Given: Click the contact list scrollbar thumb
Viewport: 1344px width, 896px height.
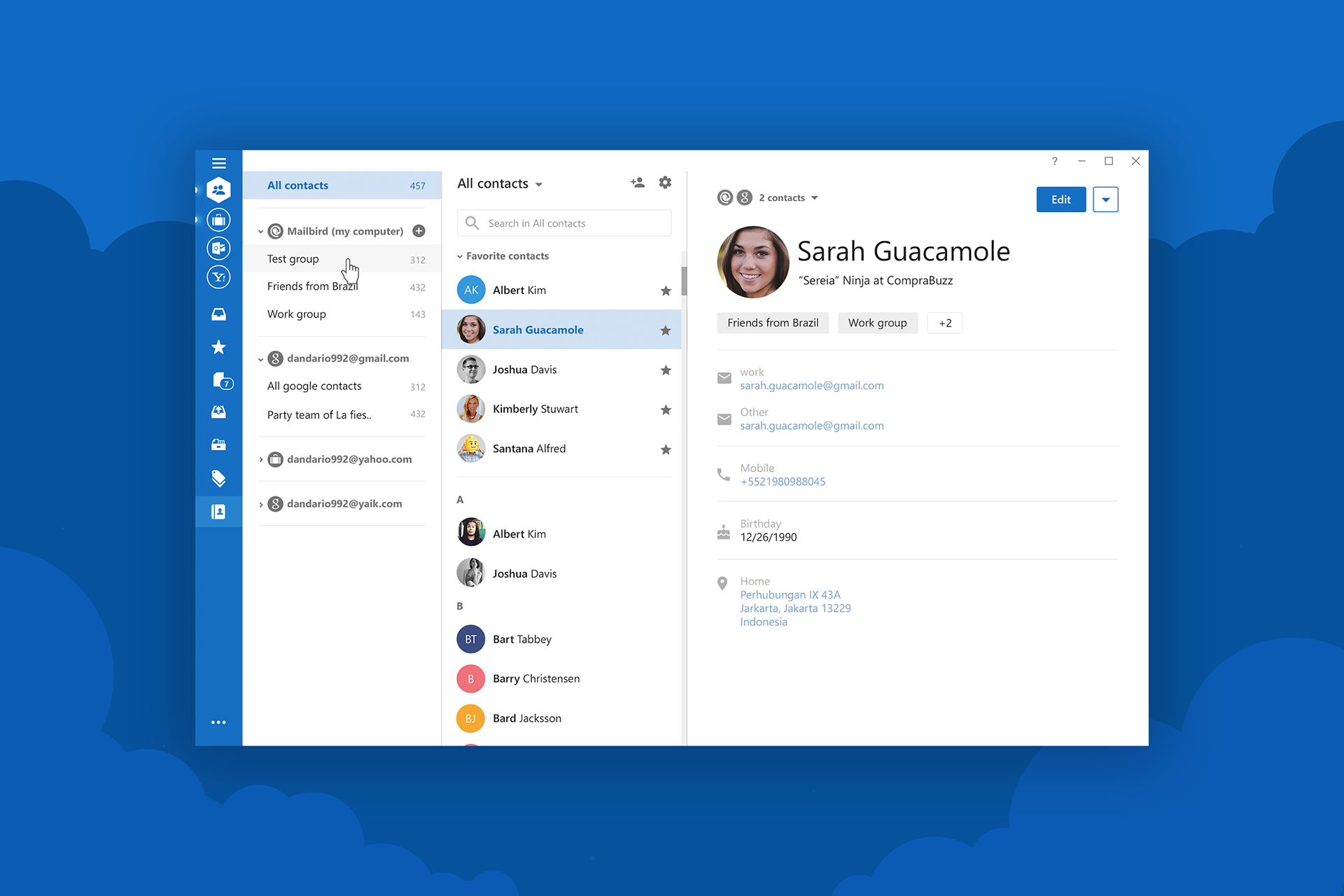Looking at the screenshot, I should (684, 281).
